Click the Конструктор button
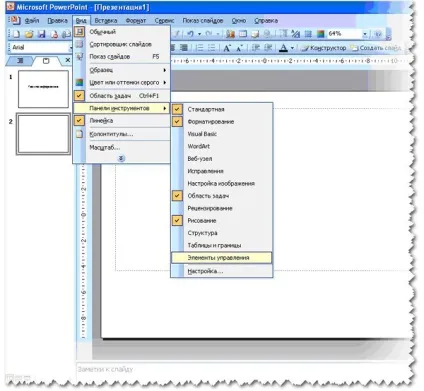Screen dimensions: 424x391 point(324,48)
